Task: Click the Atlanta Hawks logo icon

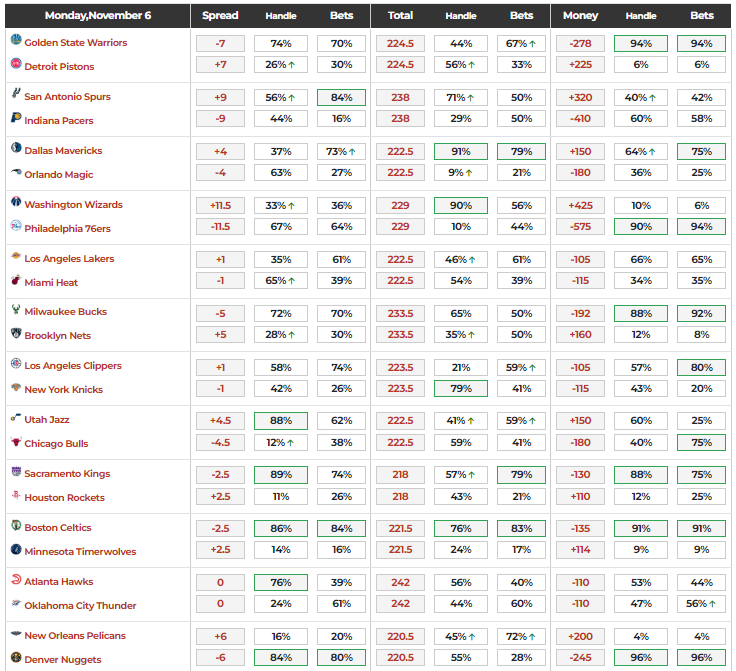Action: [x=16, y=579]
